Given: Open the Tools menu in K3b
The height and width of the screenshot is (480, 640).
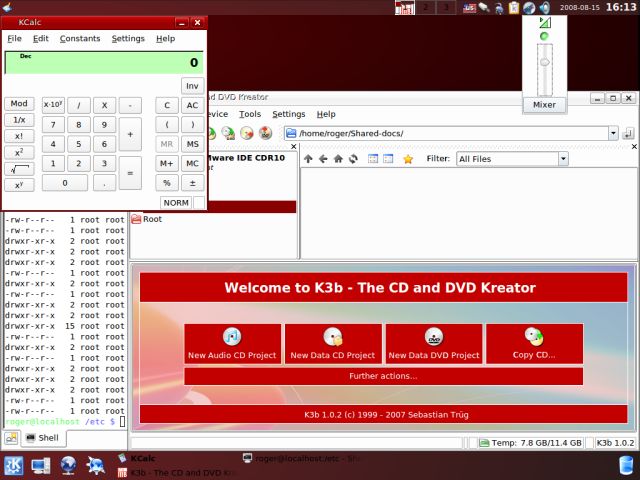Looking at the screenshot, I should [250, 114].
